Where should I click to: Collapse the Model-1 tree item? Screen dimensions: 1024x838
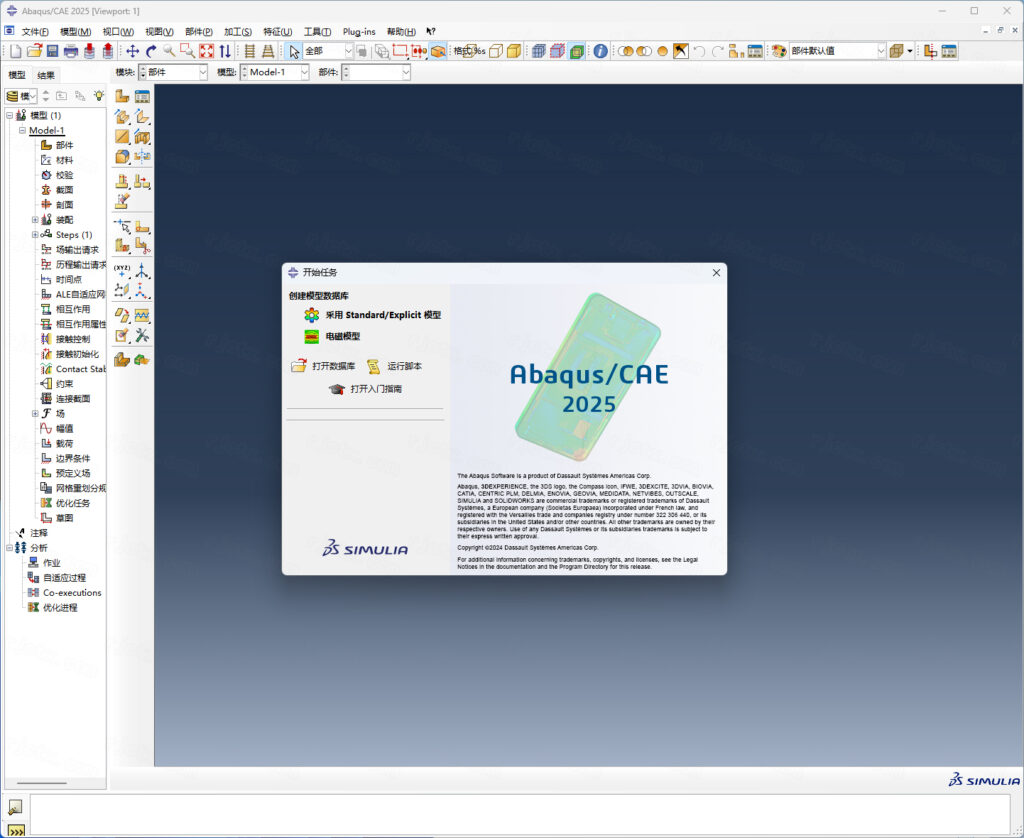21,130
